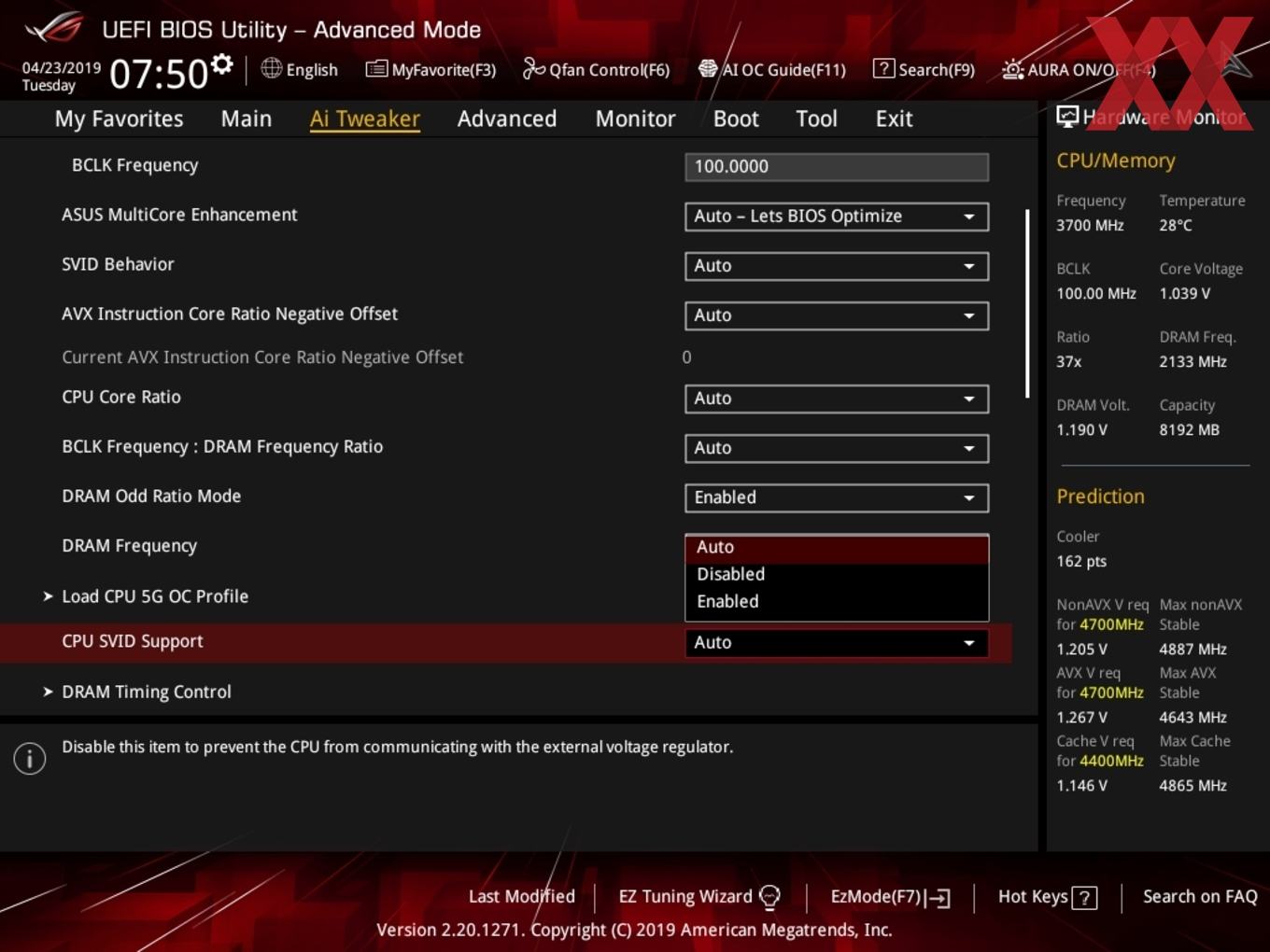Select Current AVX Instruction Core Ratio Negative Offset row
Viewport: 1270px width, 952px height.
[x=262, y=357]
